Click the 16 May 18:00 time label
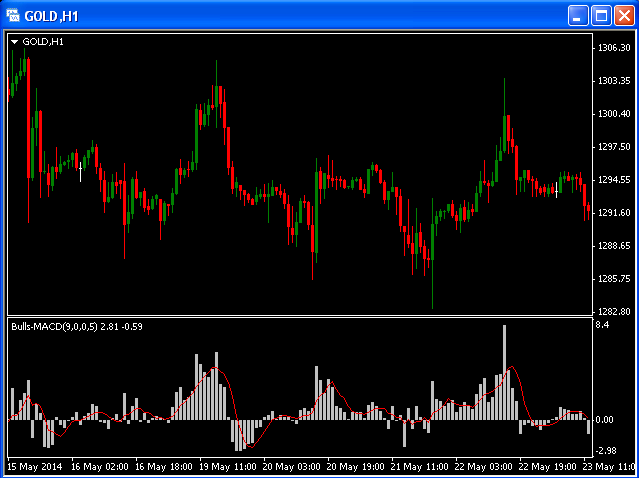Image resolution: width=640 pixels, height=480 pixels. coord(164,467)
